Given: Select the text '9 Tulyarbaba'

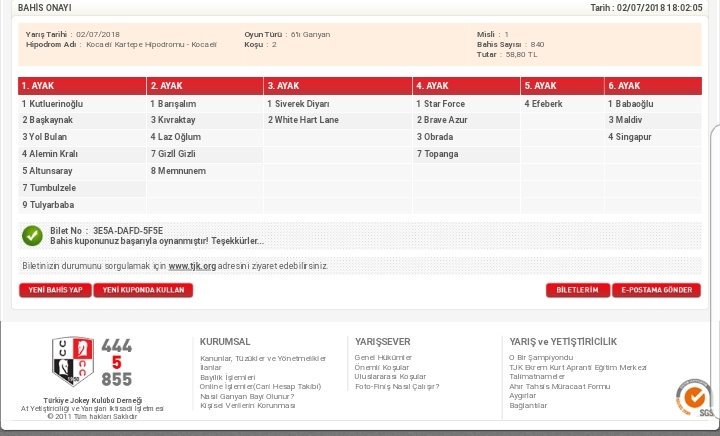Looking at the screenshot, I should coord(48,205).
